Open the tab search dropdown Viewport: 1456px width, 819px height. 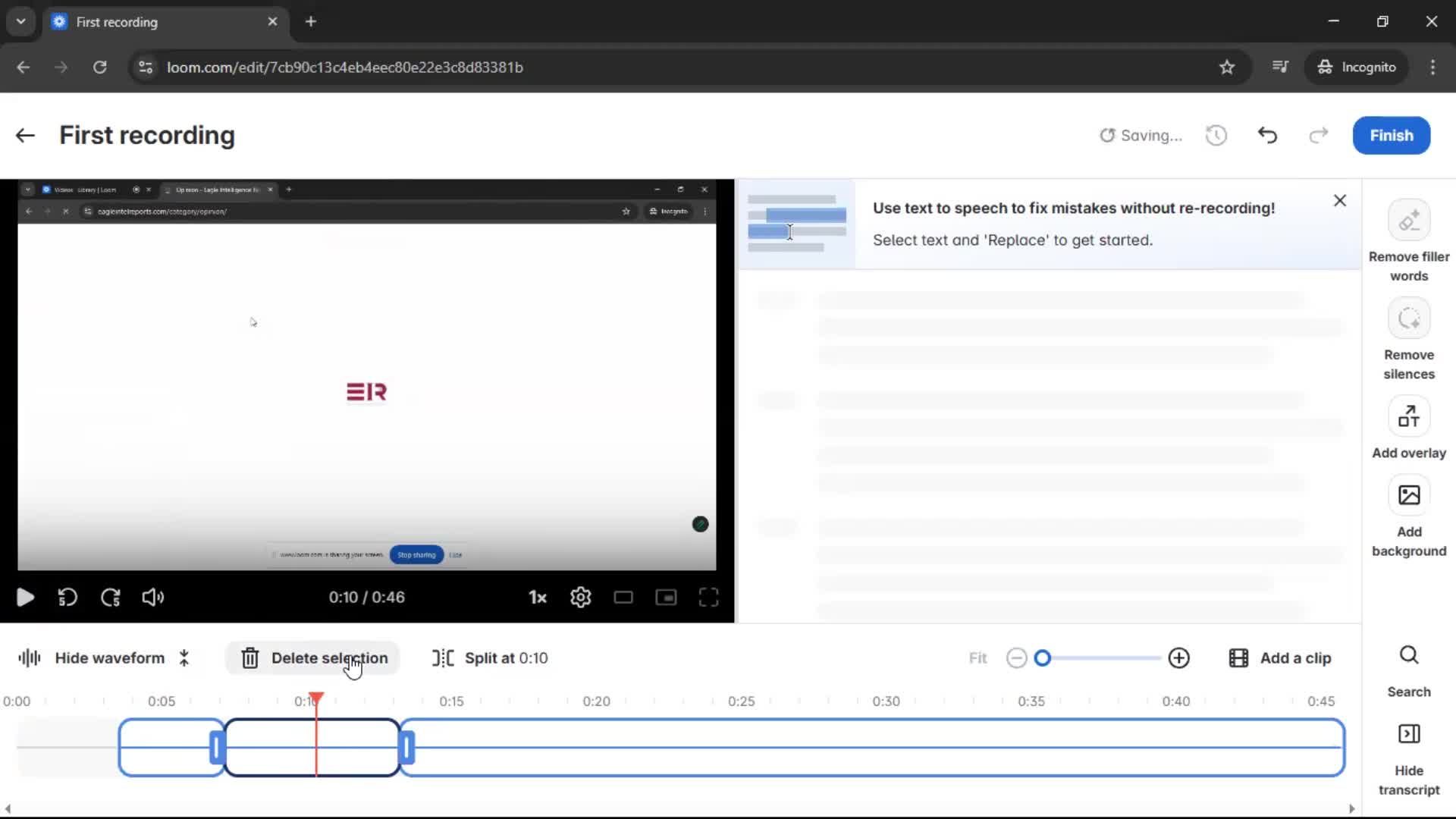(20, 21)
